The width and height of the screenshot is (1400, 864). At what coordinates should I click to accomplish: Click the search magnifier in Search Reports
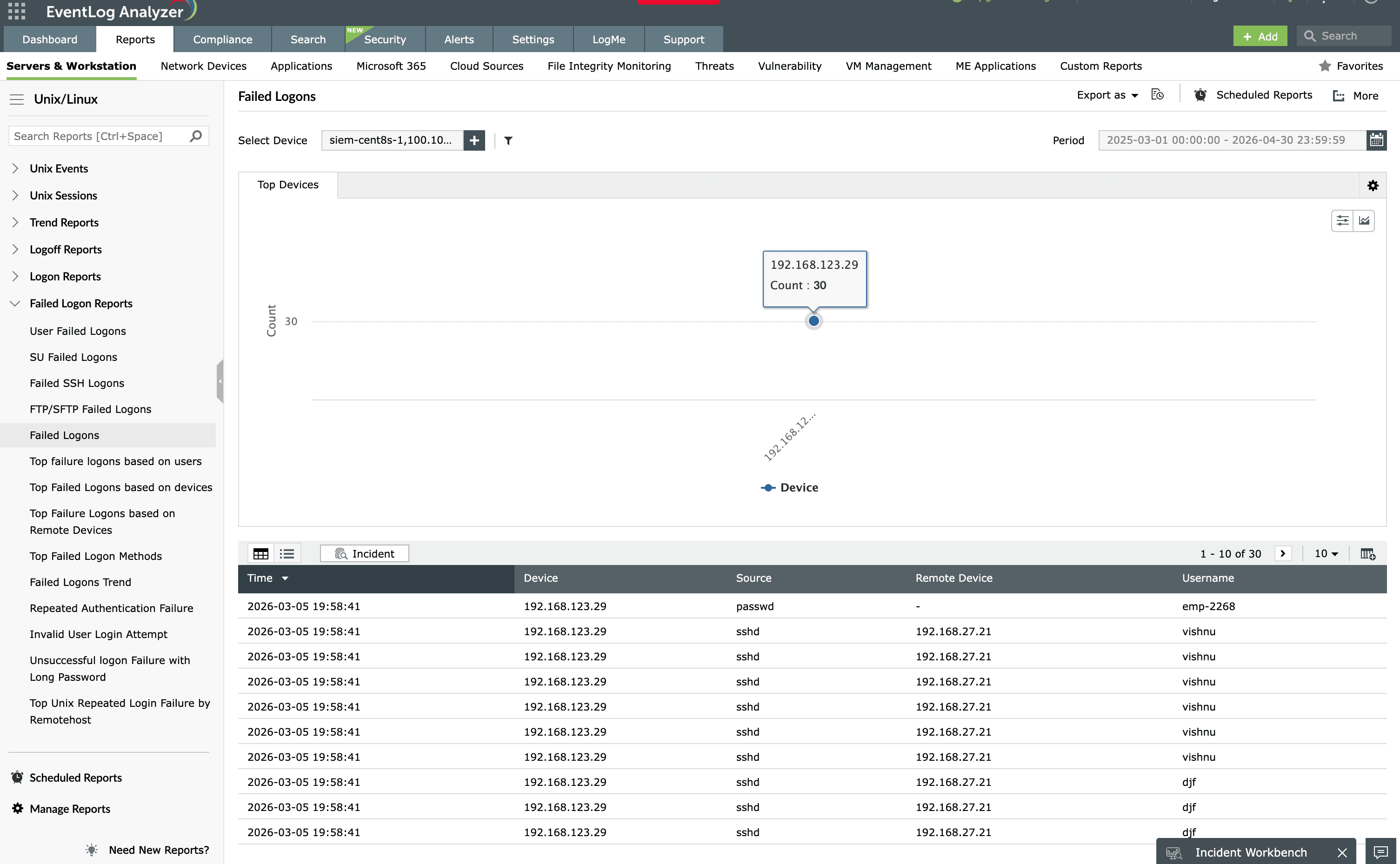pyautogui.click(x=196, y=136)
